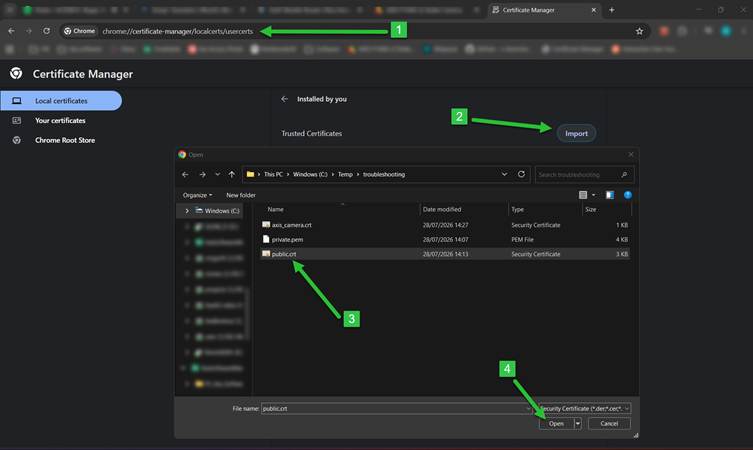Refresh the troubleshooting folder view

coord(522,174)
